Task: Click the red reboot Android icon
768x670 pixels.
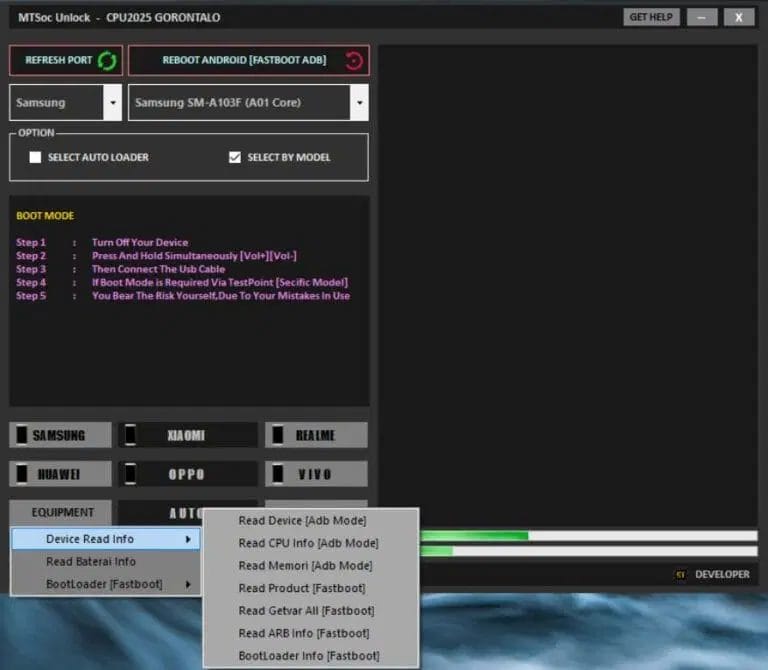Action: [354, 60]
